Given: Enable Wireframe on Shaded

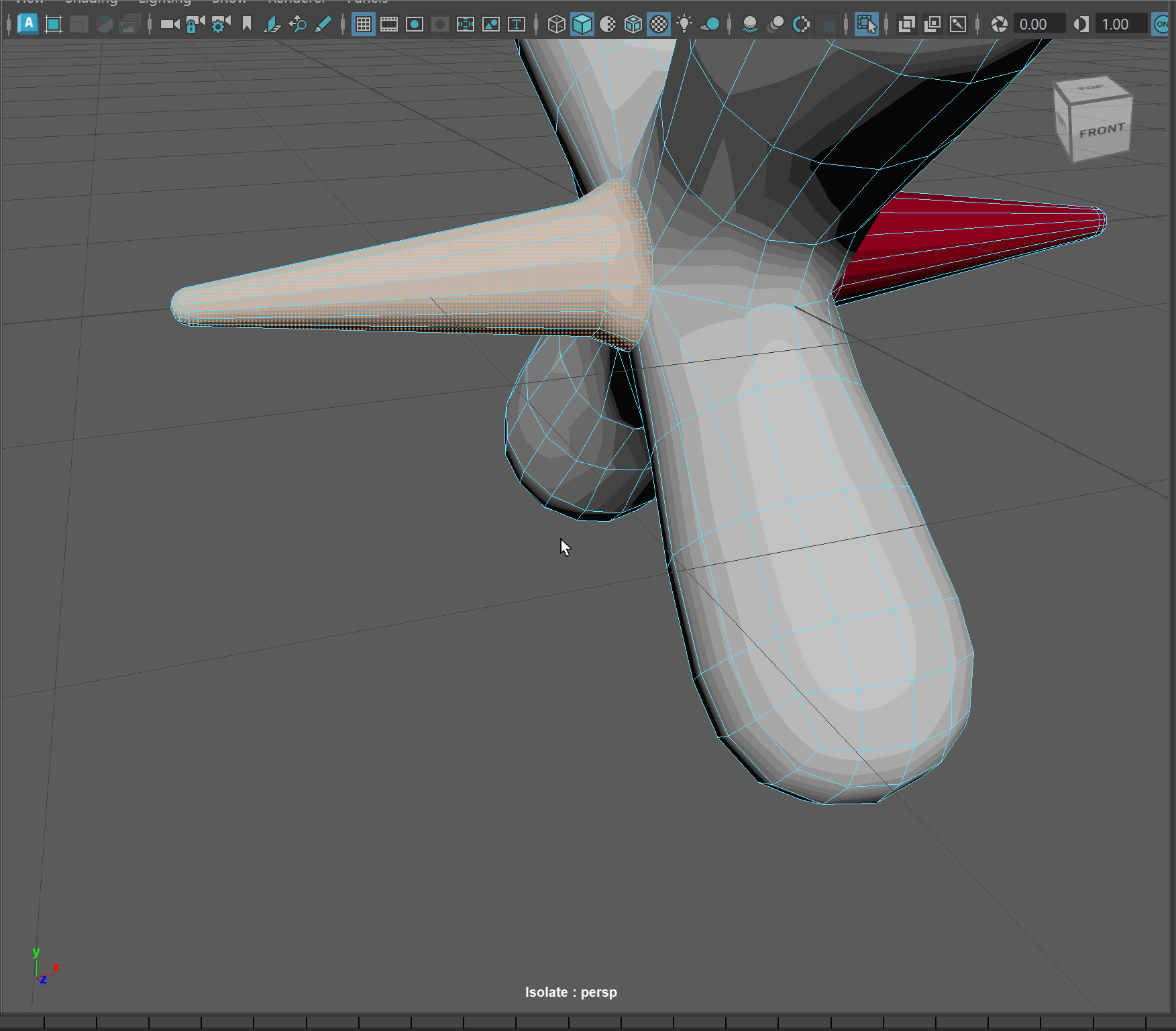Looking at the screenshot, I should coord(633,25).
